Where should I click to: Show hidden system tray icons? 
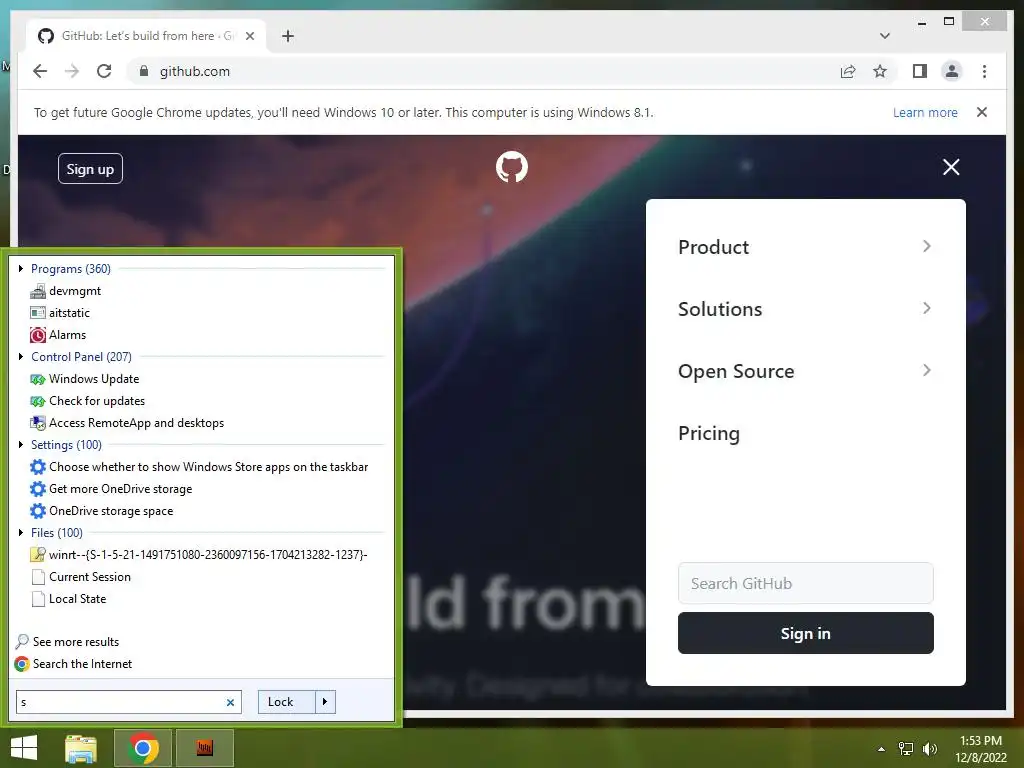pos(881,749)
